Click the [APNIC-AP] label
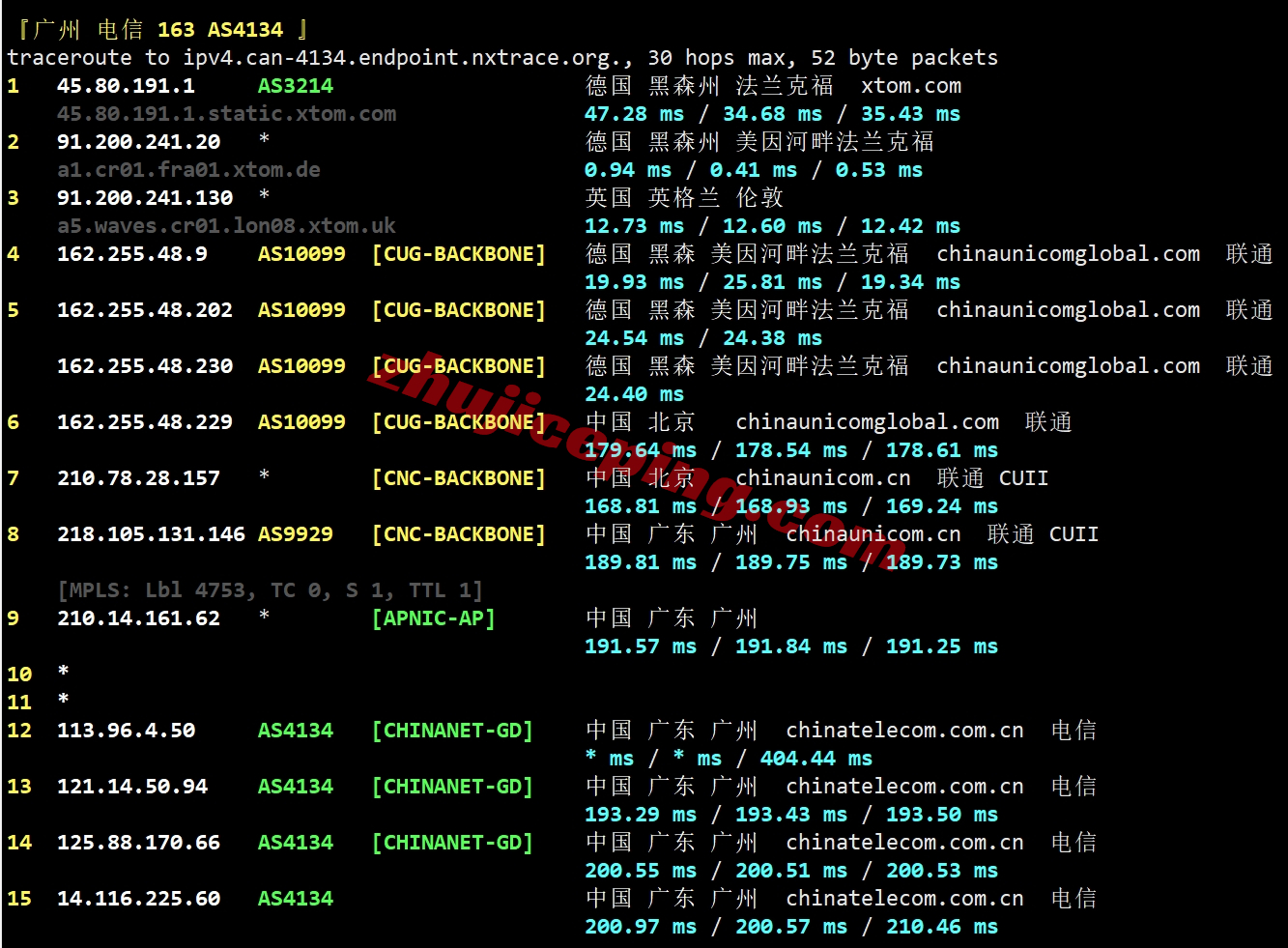 point(434,618)
